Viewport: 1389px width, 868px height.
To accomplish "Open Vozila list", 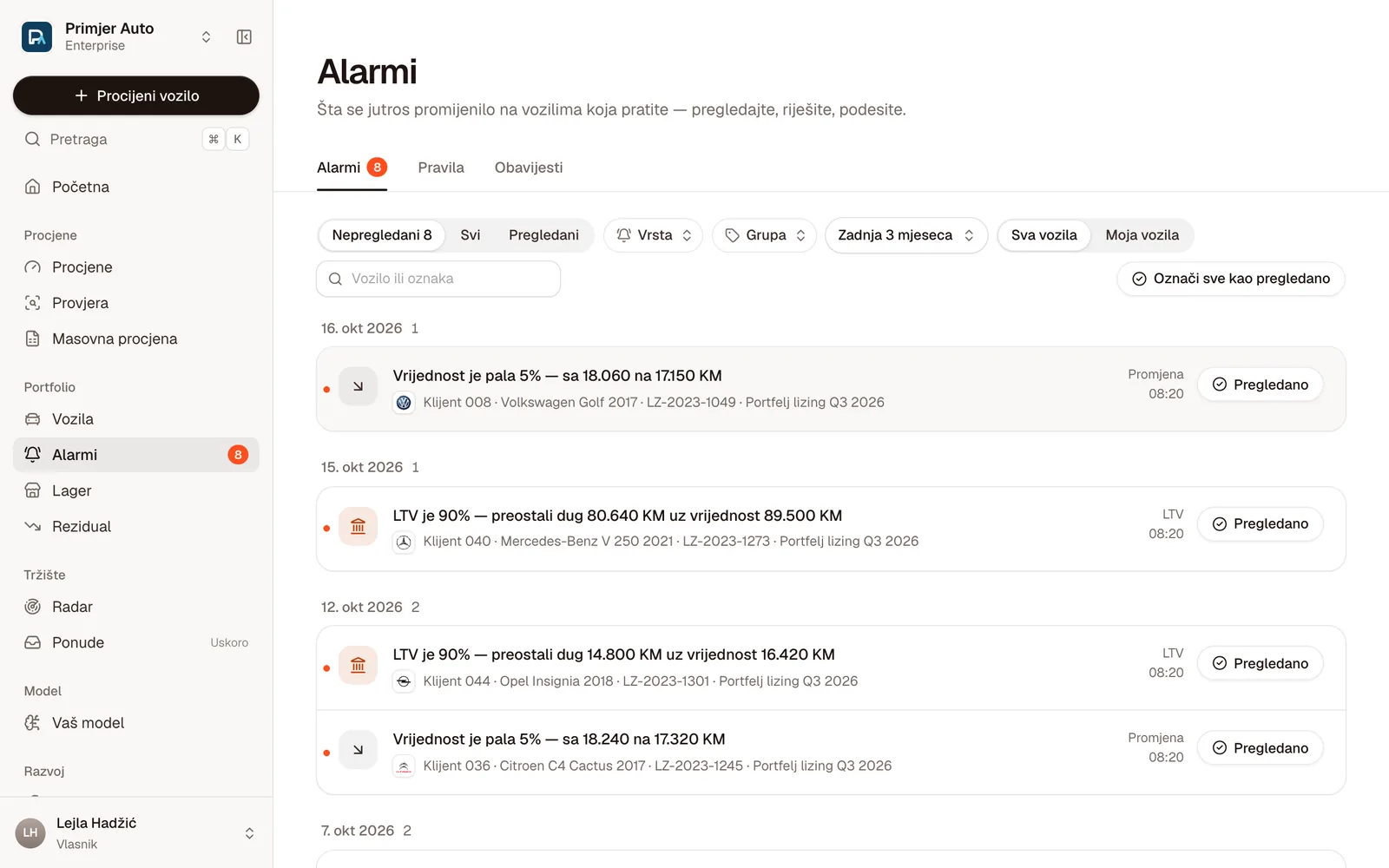I will 136,419.
